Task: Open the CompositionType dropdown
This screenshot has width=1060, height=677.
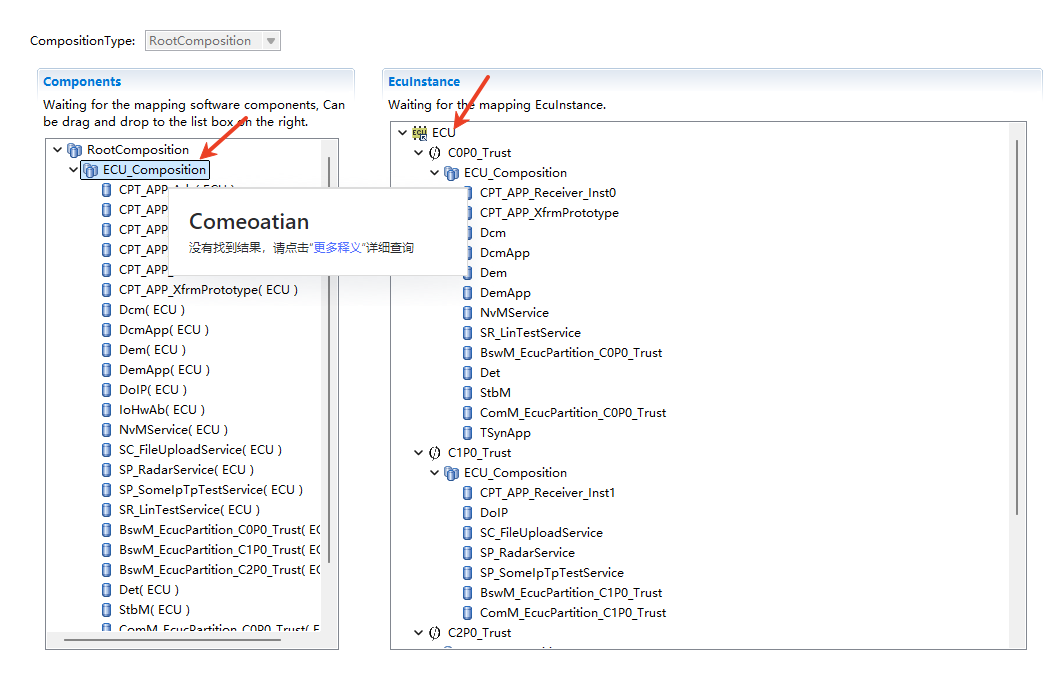Action: [x=271, y=41]
